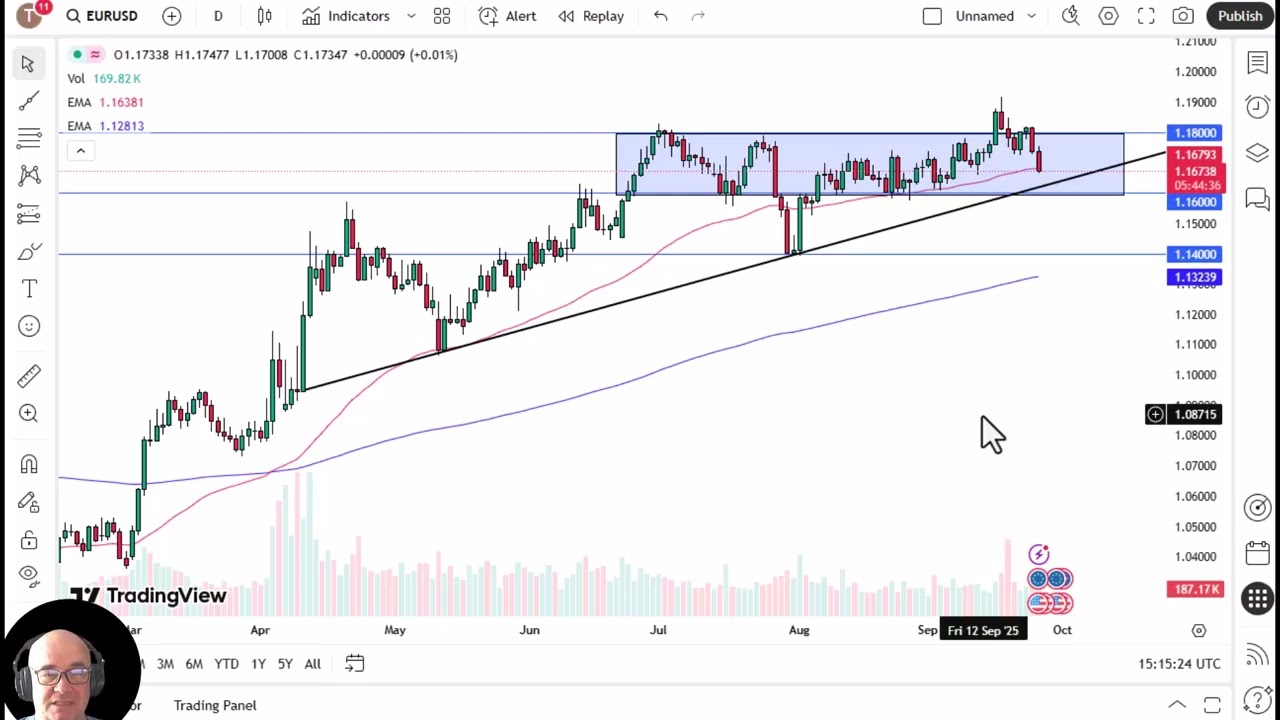Open the indicators favorites dropdown arrow
The width and height of the screenshot is (1280, 720).
coord(411,16)
